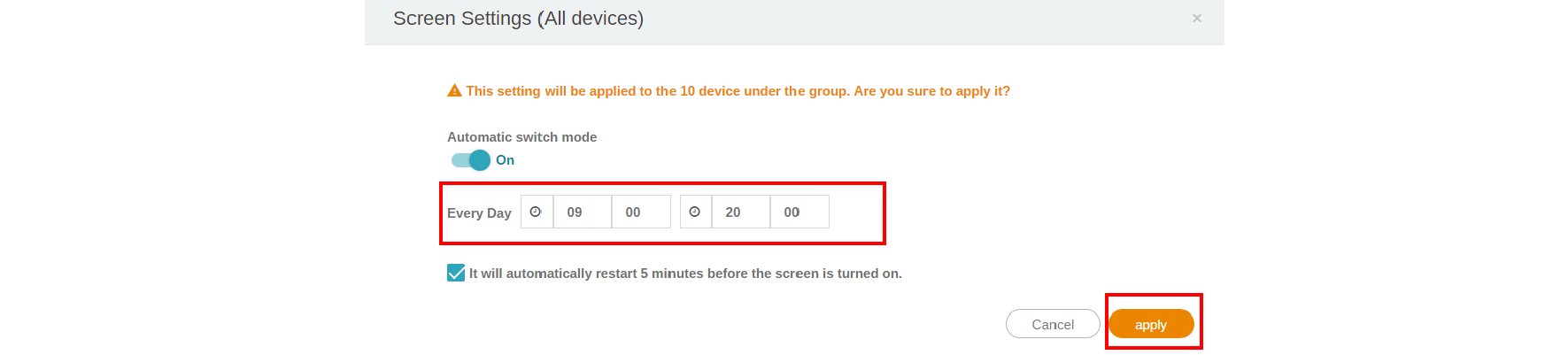Select the end hour field showing 20
The height and width of the screenshot is (355, 1568).
click(740, 212)
